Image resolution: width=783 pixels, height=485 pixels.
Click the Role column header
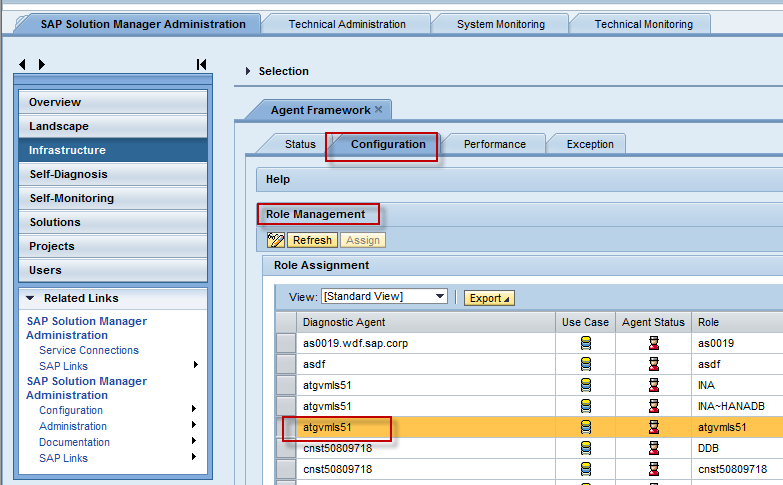click(737, 322)
